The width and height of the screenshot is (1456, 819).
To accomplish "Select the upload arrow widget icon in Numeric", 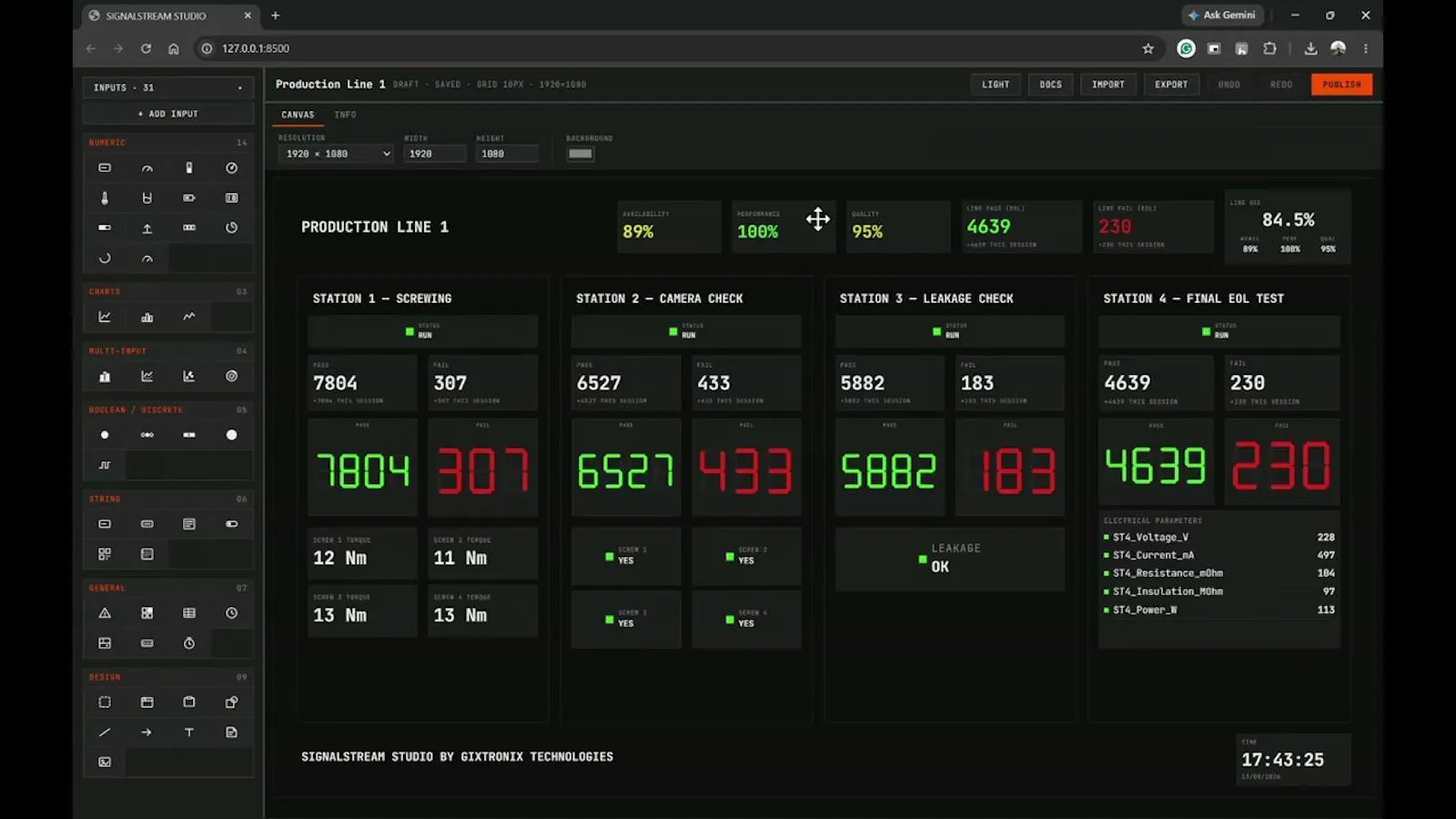I will point(147,227).
